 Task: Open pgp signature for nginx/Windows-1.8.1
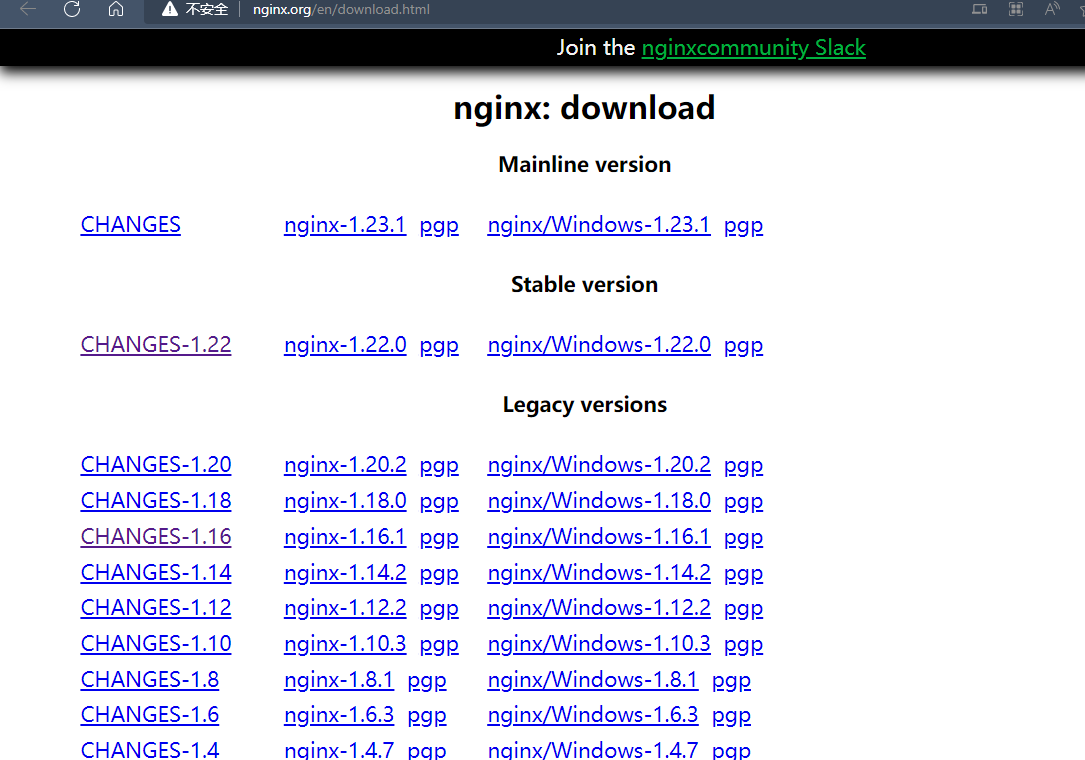click(731, 681)
